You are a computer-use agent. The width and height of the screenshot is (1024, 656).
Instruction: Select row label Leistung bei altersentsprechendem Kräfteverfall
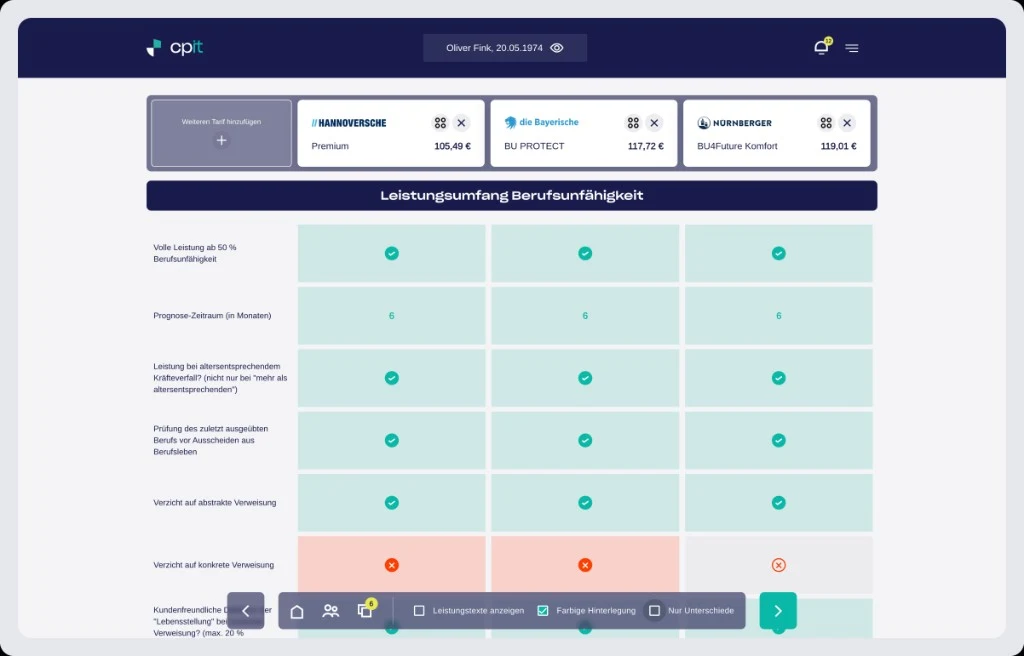(x=220, y=378)
